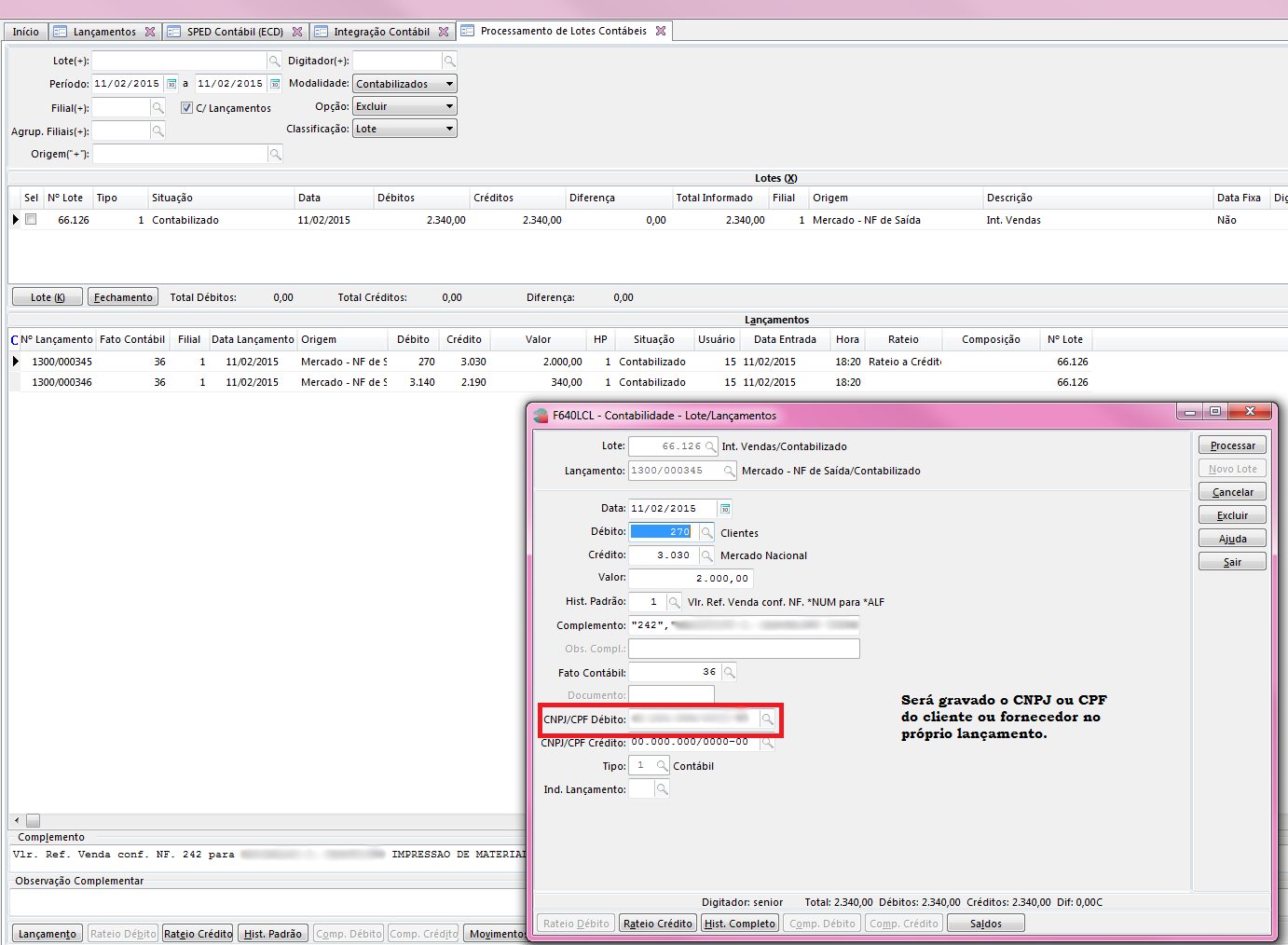Screen dimensions: 1288x945
Task: Open Opção dropdown showing Excluir
Action: click(x=404, y=106)
